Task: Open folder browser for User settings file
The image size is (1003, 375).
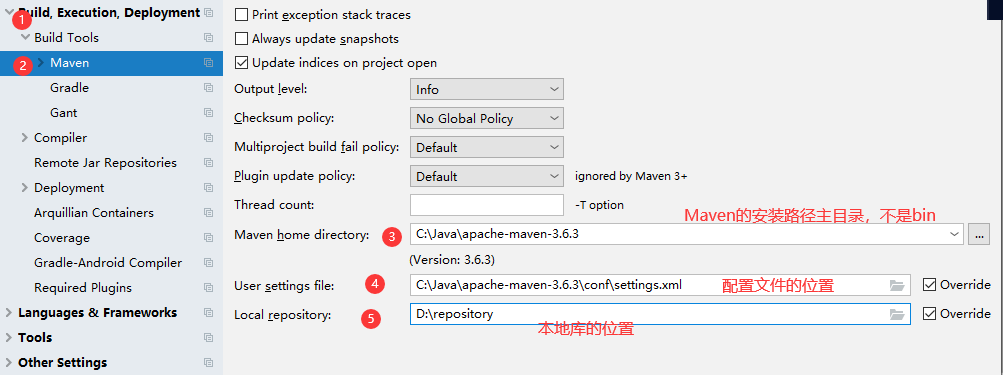Action: click(897, 285)
